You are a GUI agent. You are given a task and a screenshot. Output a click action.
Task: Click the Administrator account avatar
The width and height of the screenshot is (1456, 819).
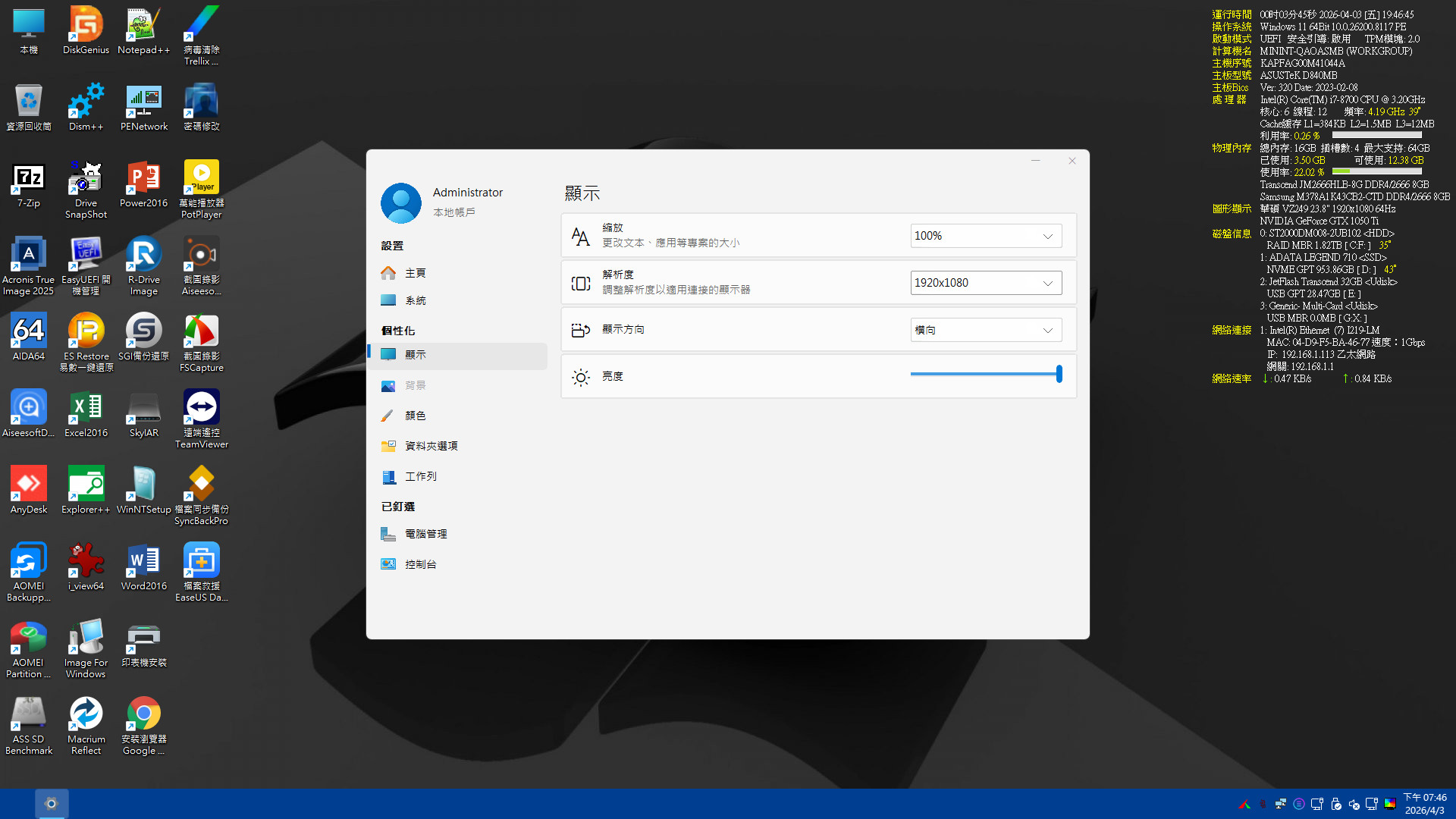tap(401, 202)
